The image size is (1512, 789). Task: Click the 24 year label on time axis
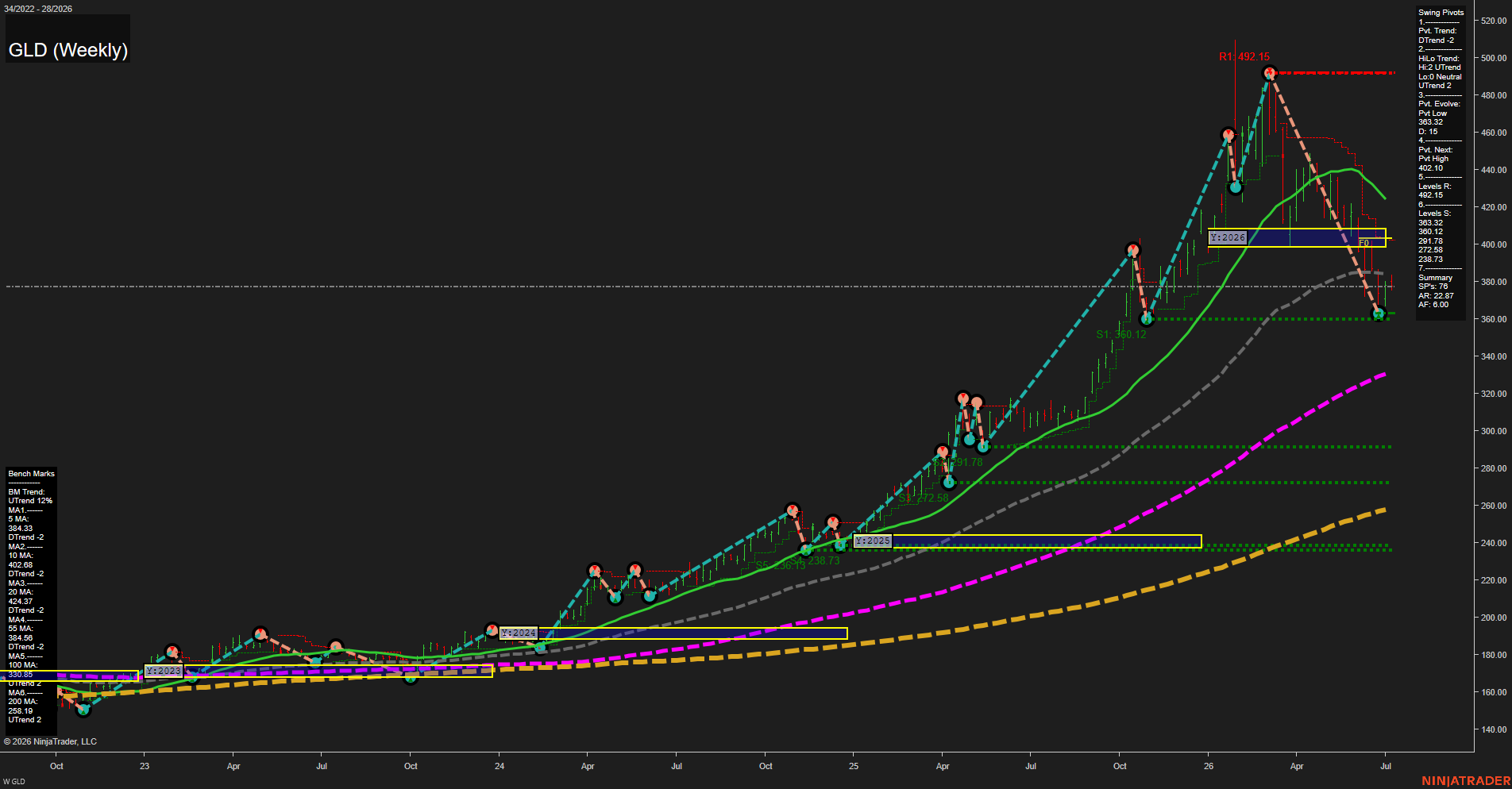coord(499,766)
